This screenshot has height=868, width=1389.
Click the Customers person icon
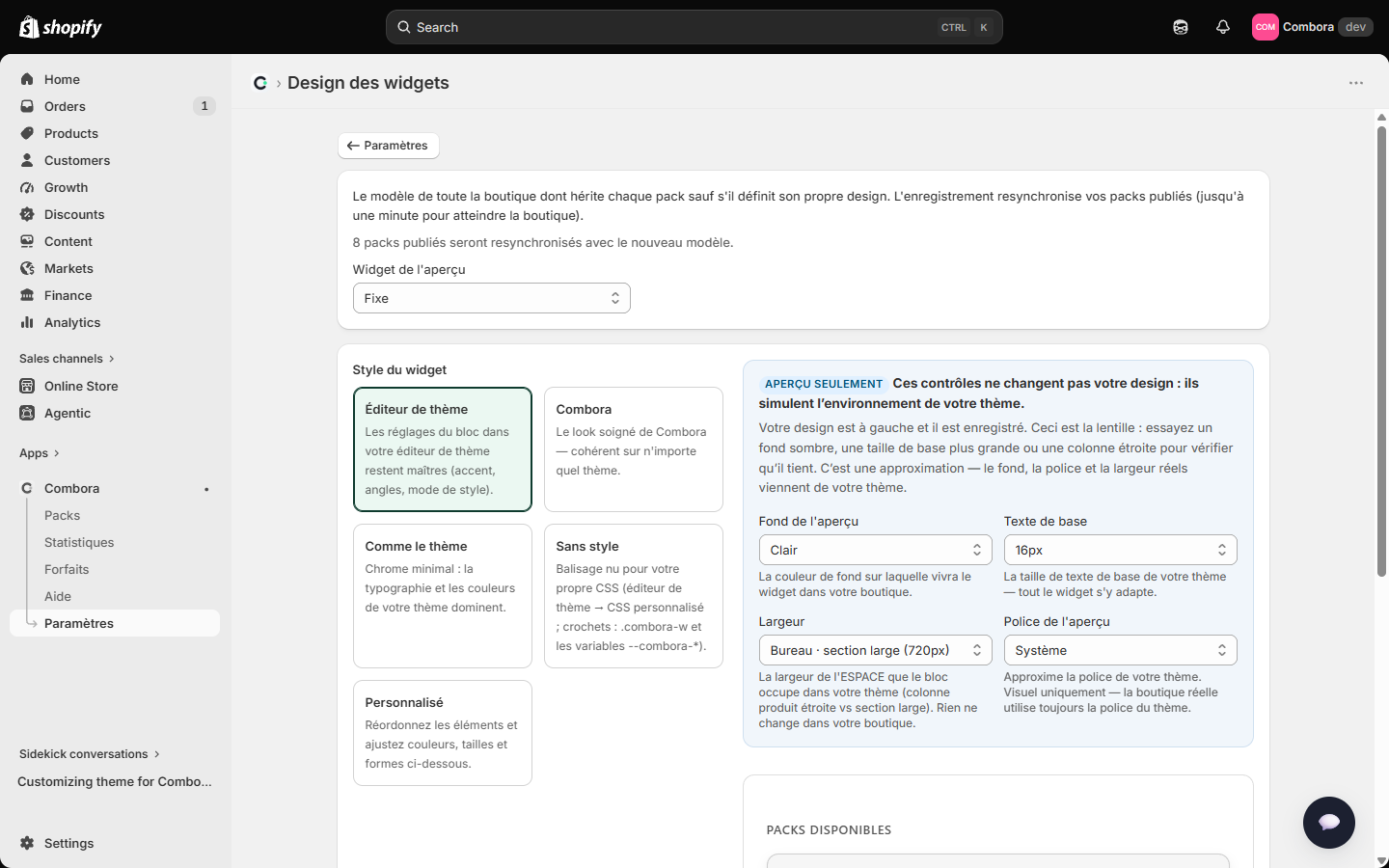coord(27,160)
